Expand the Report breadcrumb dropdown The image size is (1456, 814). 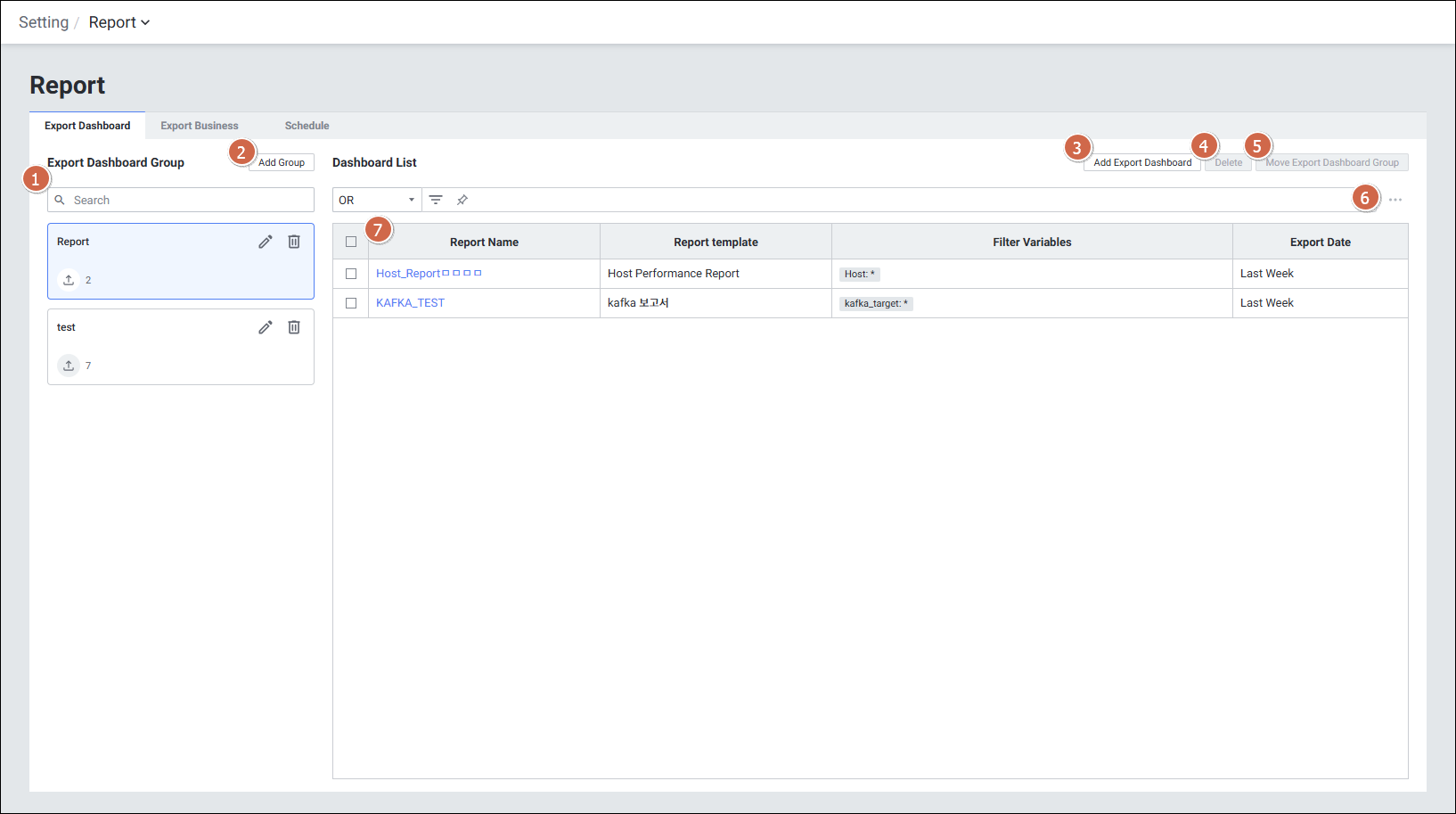[x=119, y=22]
